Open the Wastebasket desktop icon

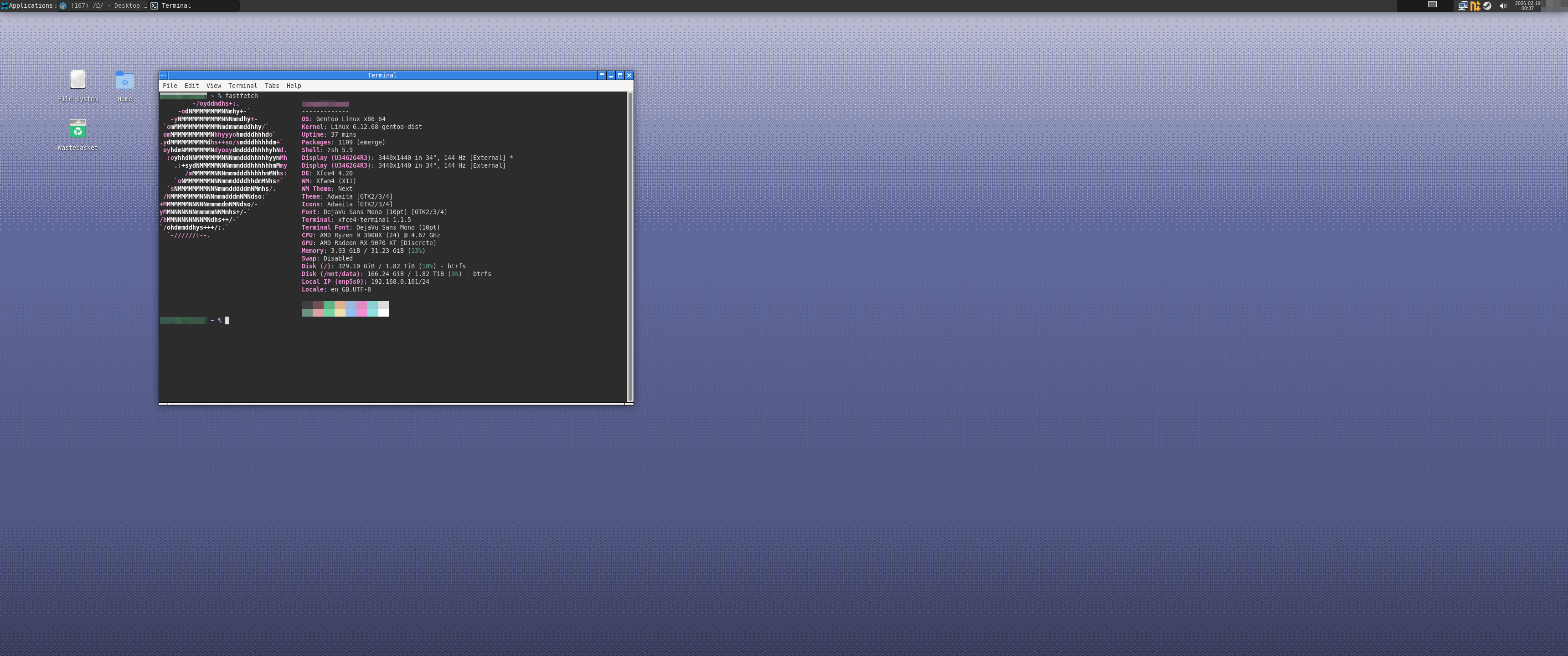[77, 129]
